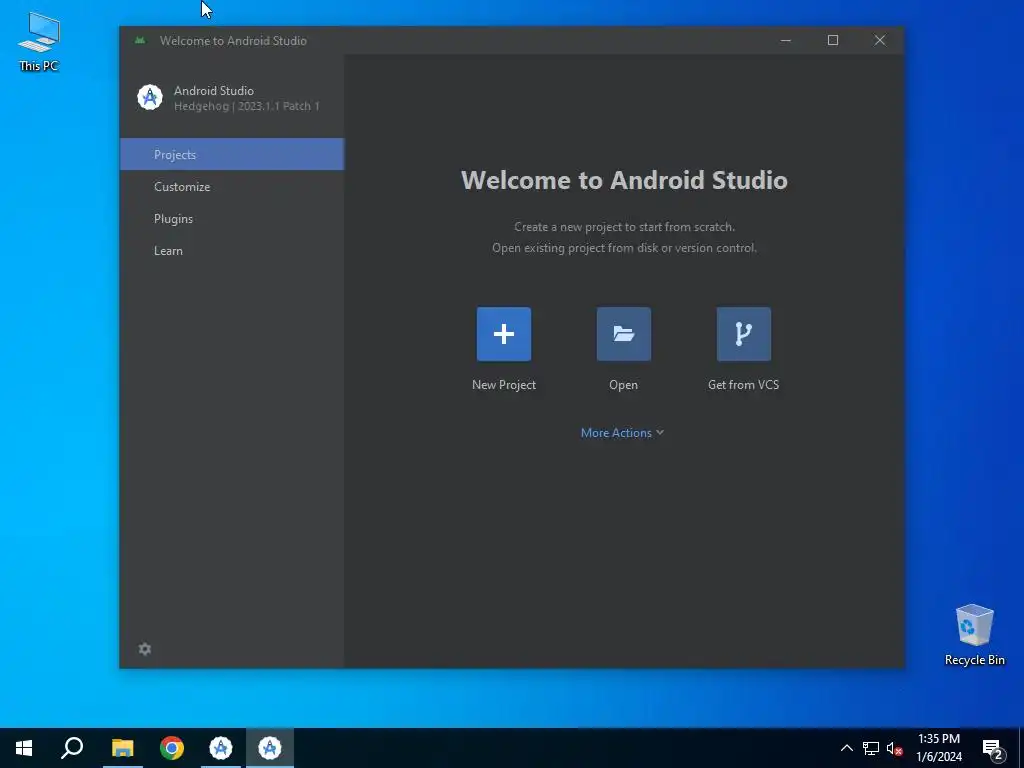Click the muted volume tray icon
This screenshot has width=1024, height=768.
click(x=894, y=748)
